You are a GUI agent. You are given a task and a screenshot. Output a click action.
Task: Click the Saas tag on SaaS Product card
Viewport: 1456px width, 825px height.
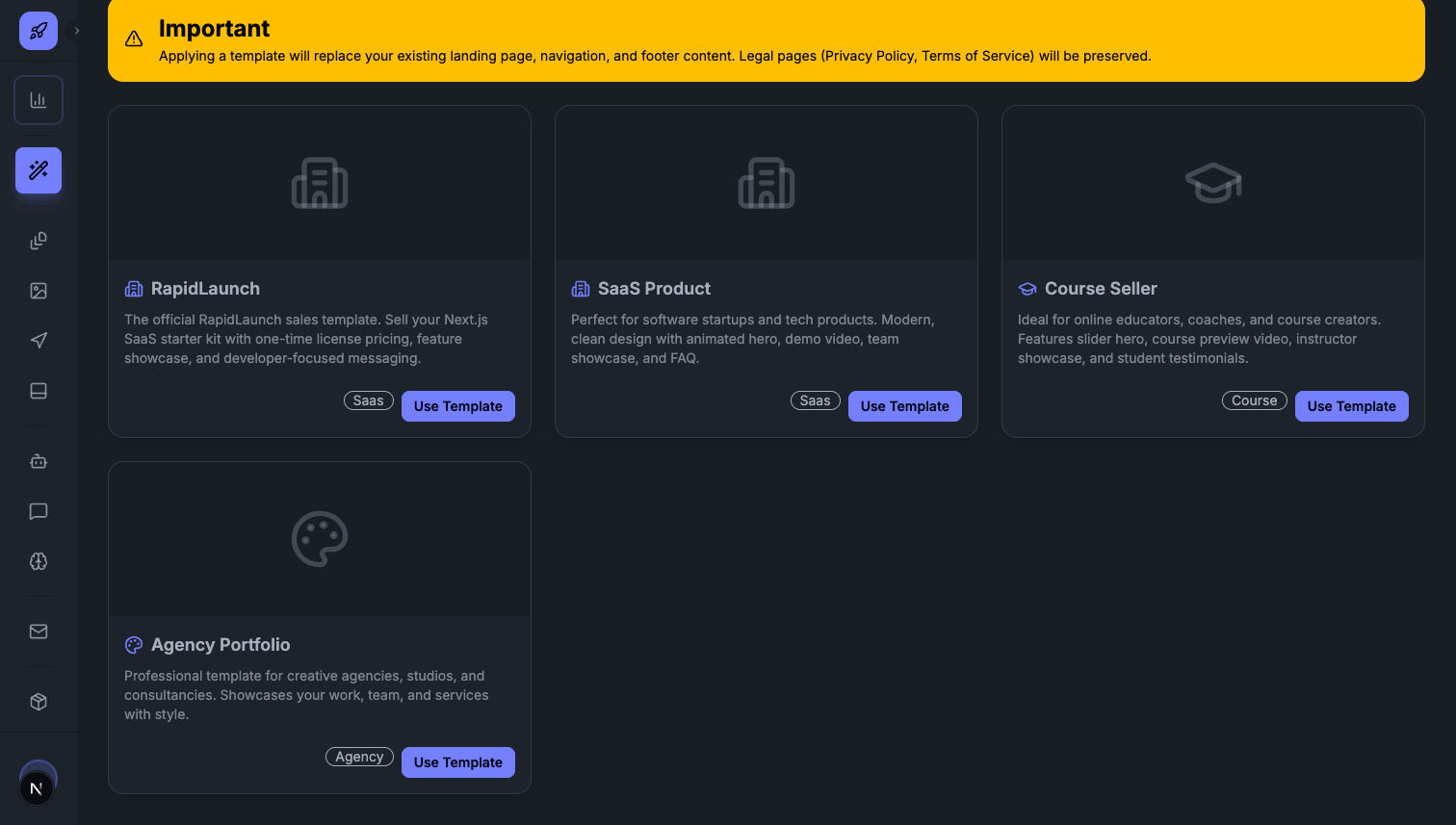pyautogui.click(x=816, y=400)
